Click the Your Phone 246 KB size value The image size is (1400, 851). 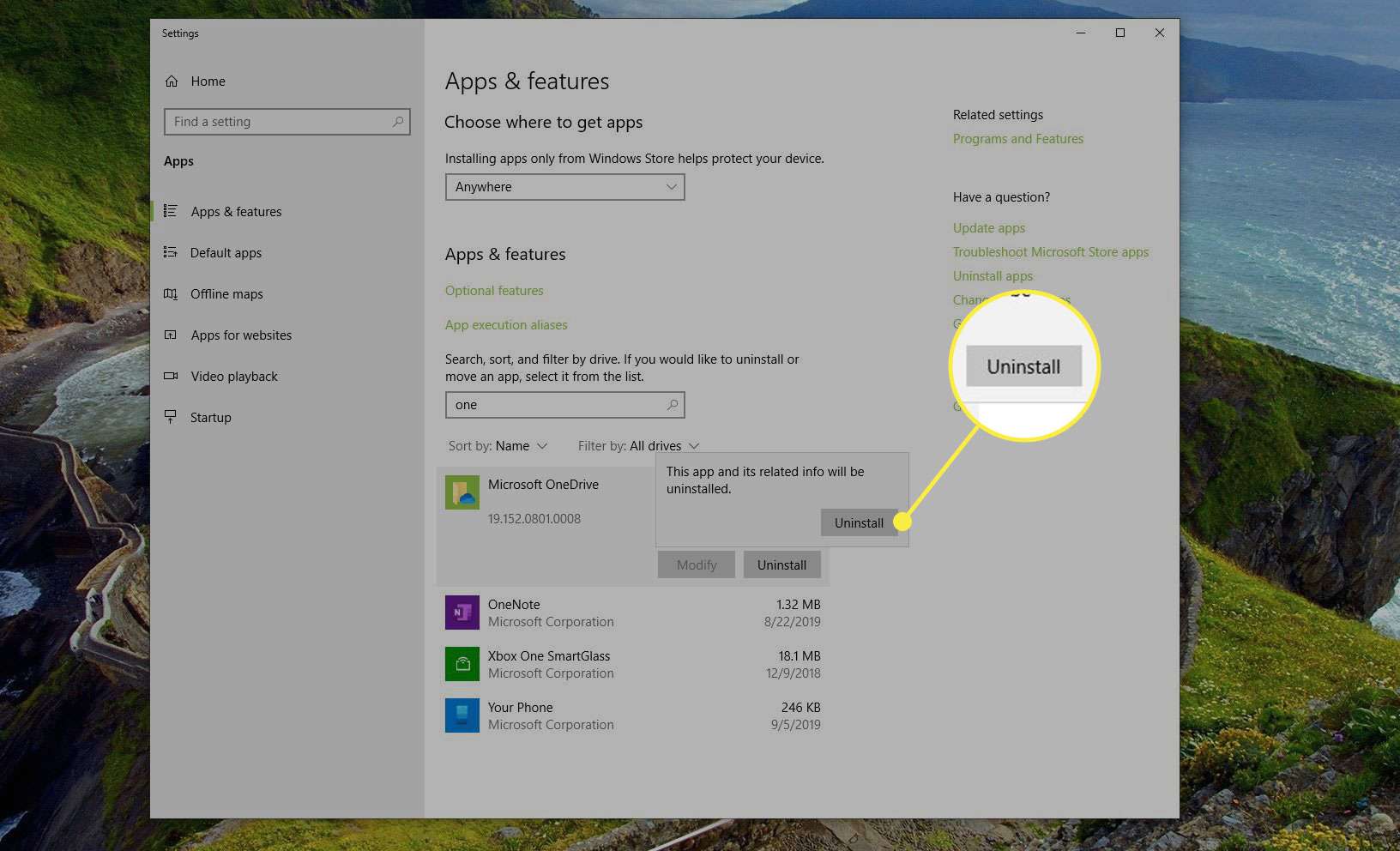point(801,708)
